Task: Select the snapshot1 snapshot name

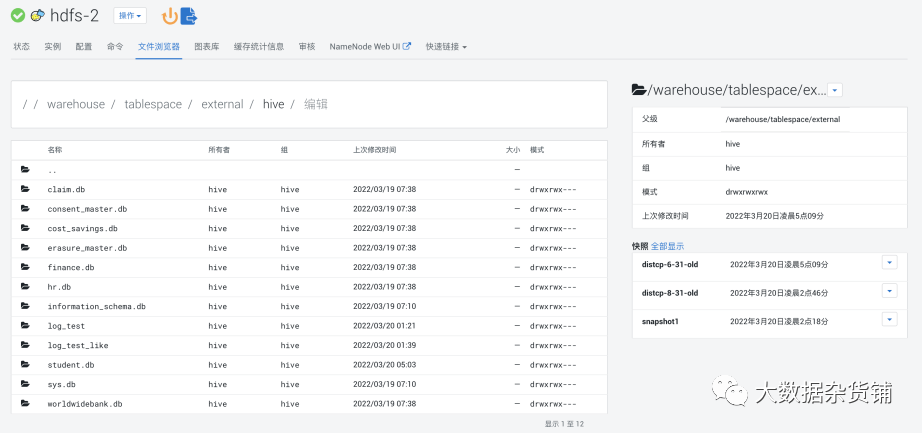Action: pos(660,322)
